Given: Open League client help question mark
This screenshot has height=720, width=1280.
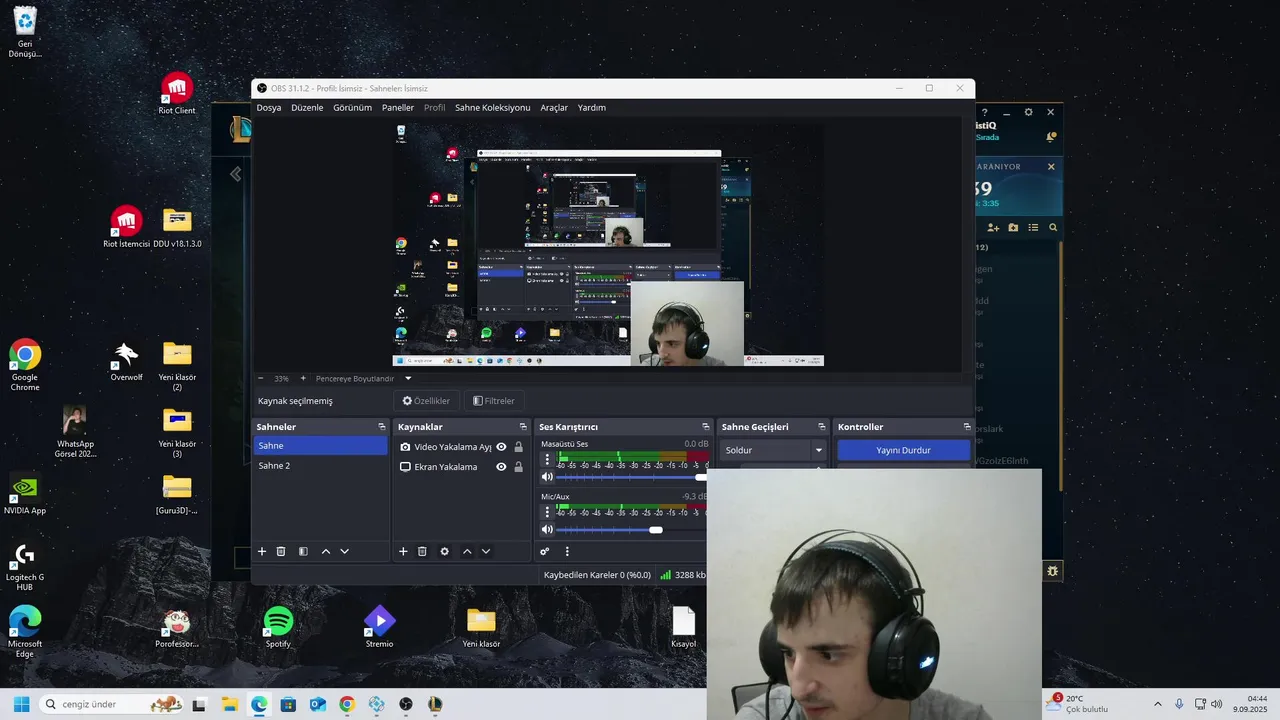Looking at the screenshot, I should pyautogui.click(x=984, y=112).
